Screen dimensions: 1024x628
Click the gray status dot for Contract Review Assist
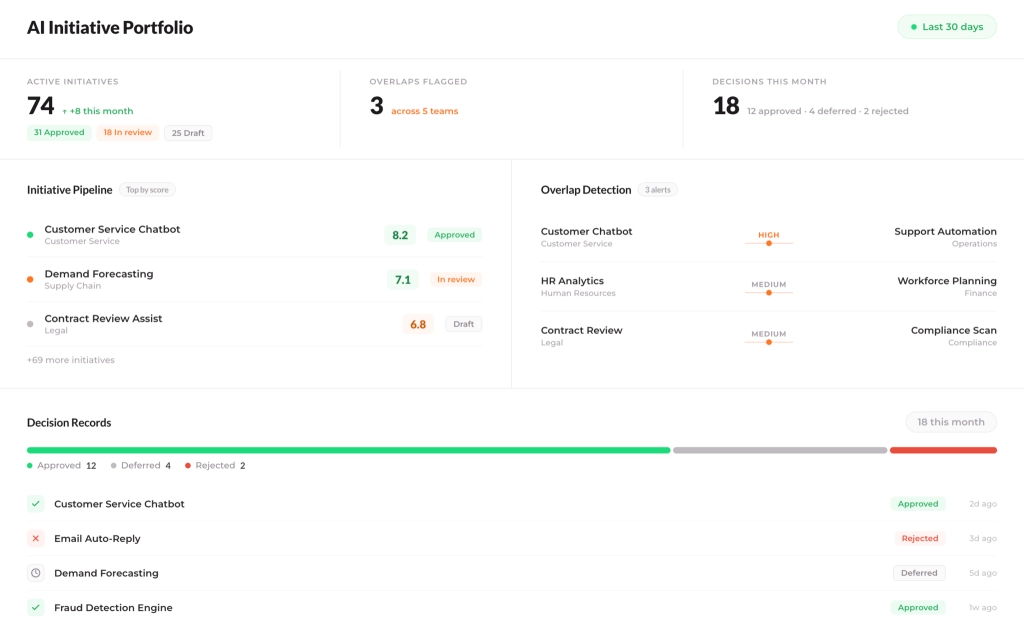point(30,324)
